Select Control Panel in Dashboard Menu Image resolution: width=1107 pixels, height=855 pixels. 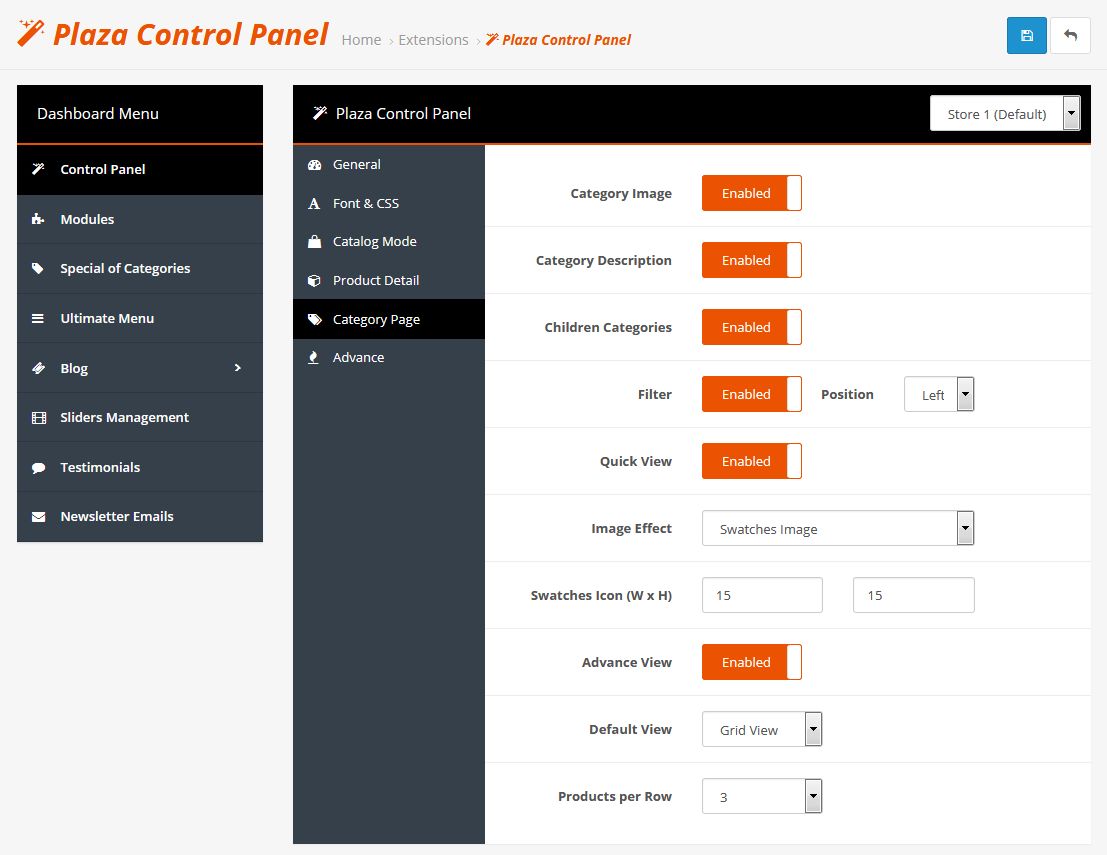click(140, 169)
